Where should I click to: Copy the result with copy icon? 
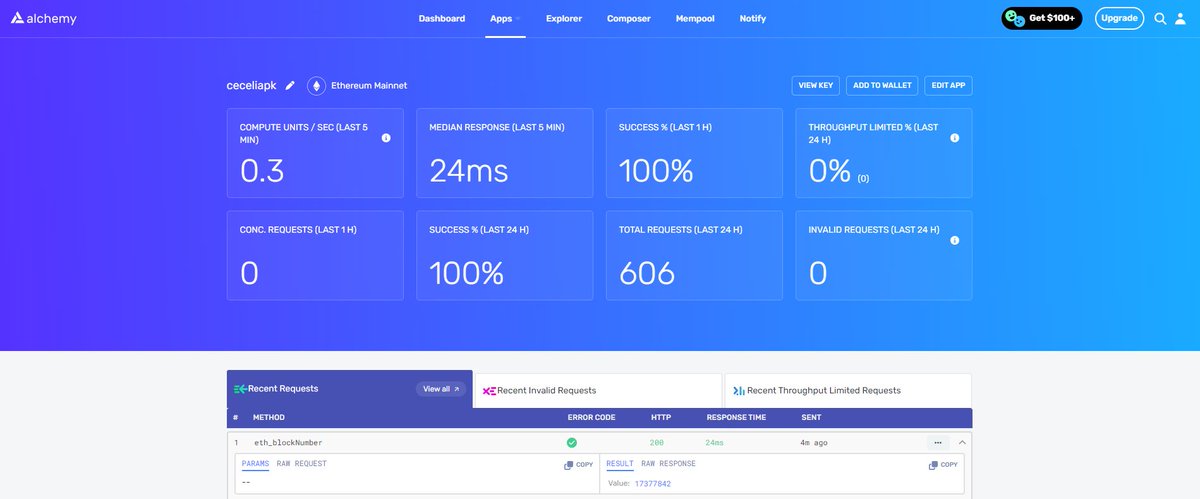pos(933,465)
